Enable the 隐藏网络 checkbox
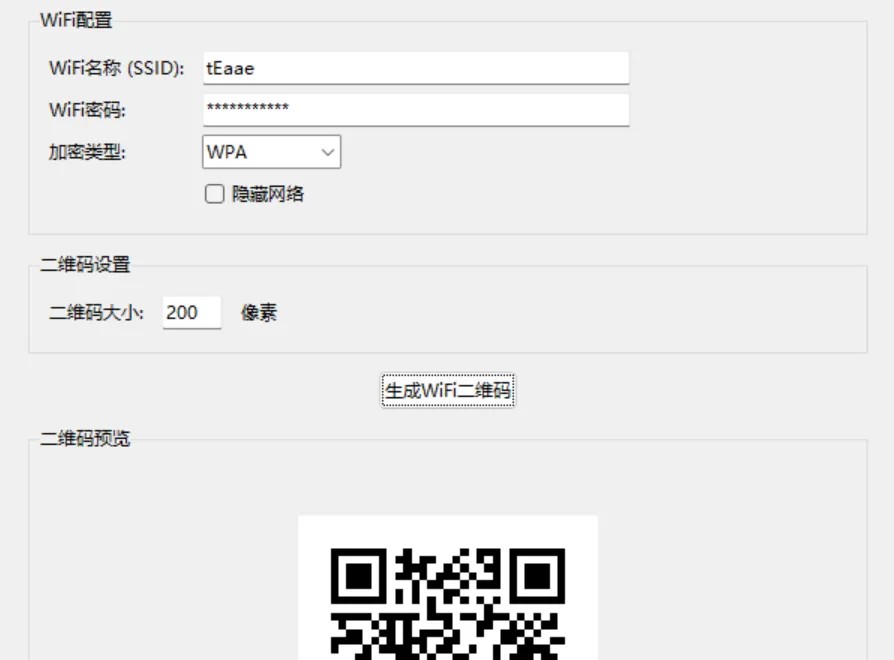The height and width of the screenshot is (660, 894). pyautogui.click(x=214, y=194)
